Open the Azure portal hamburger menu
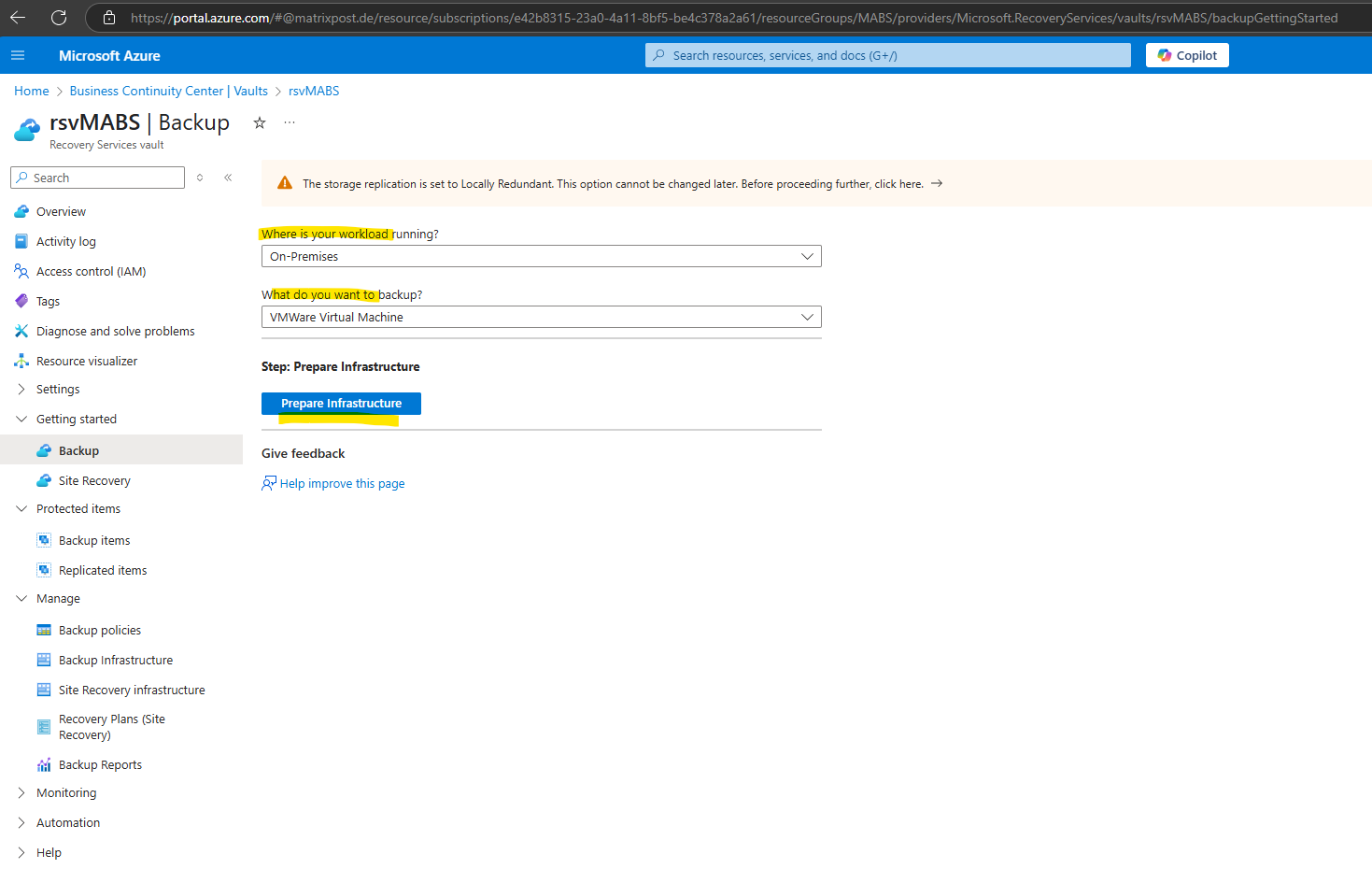 (18, 55)
